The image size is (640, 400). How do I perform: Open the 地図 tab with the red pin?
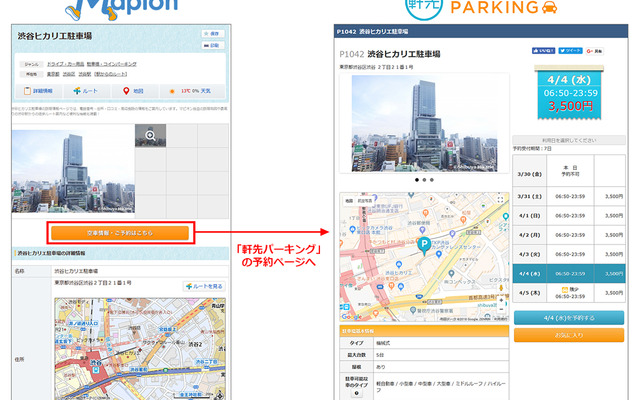pyautogui.click(x=134, y=91)
